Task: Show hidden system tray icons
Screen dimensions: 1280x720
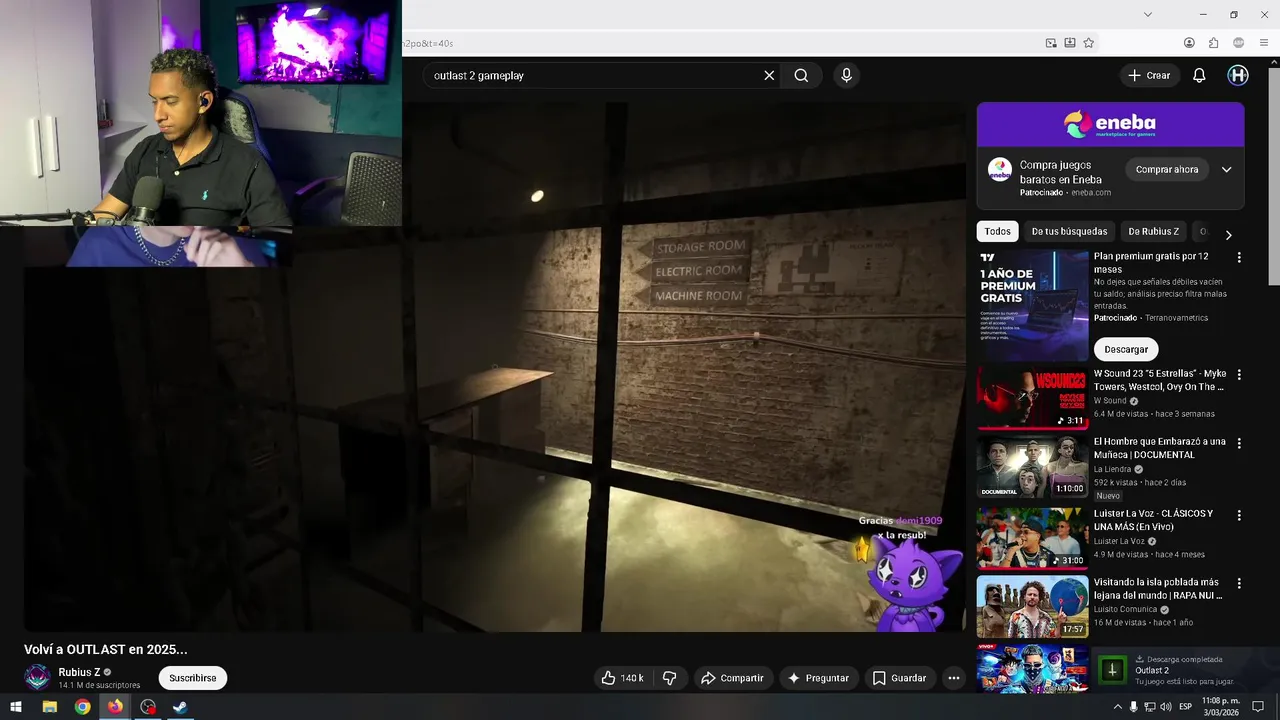Action: pos(1117,707)
